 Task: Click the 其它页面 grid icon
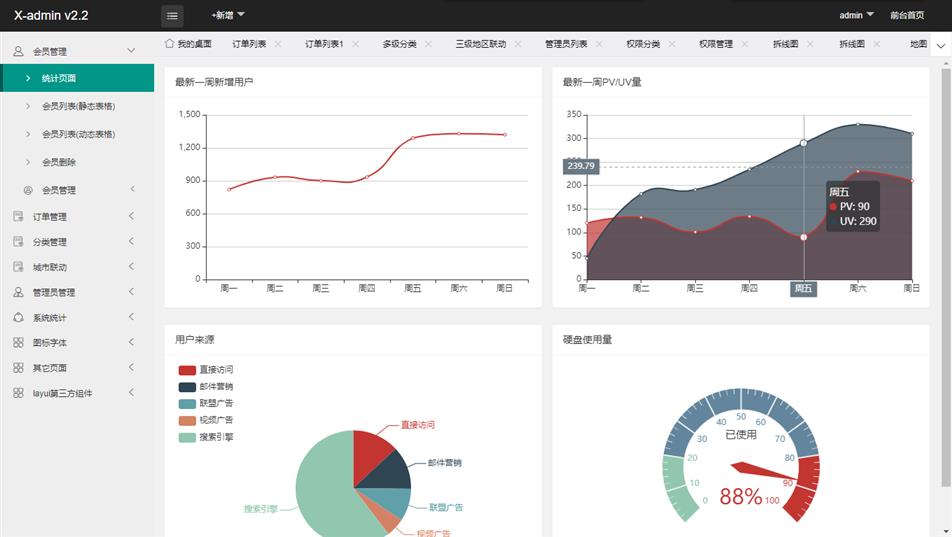[x=18, y=368]
